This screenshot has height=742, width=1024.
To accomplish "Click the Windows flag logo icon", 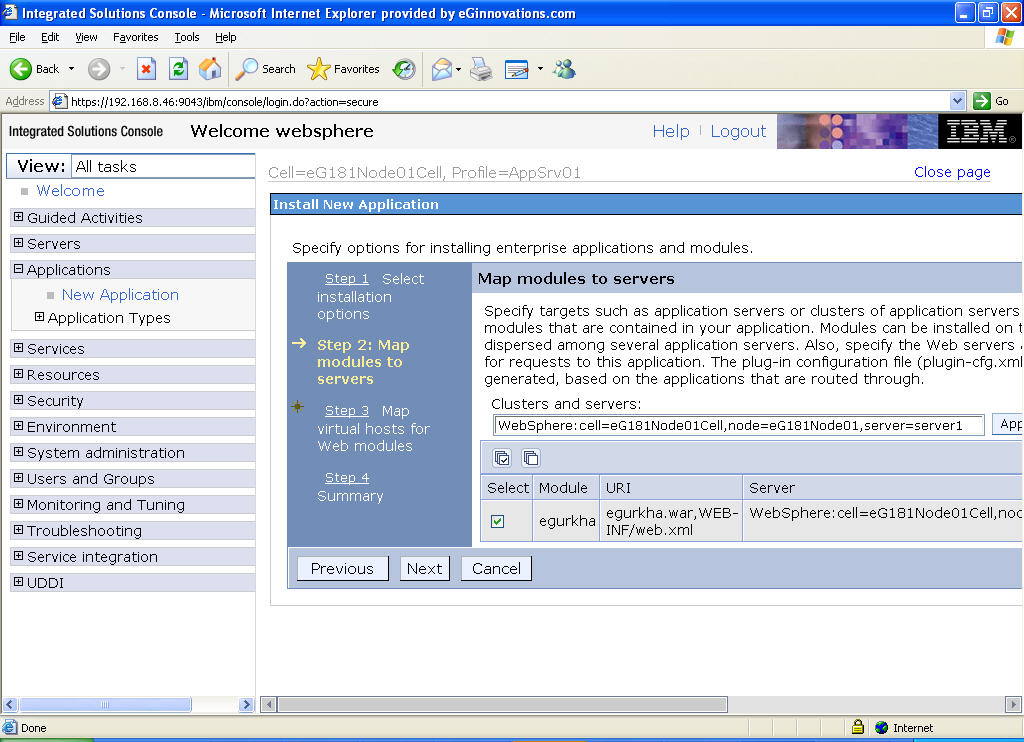I will click(x=1004, y=37).
